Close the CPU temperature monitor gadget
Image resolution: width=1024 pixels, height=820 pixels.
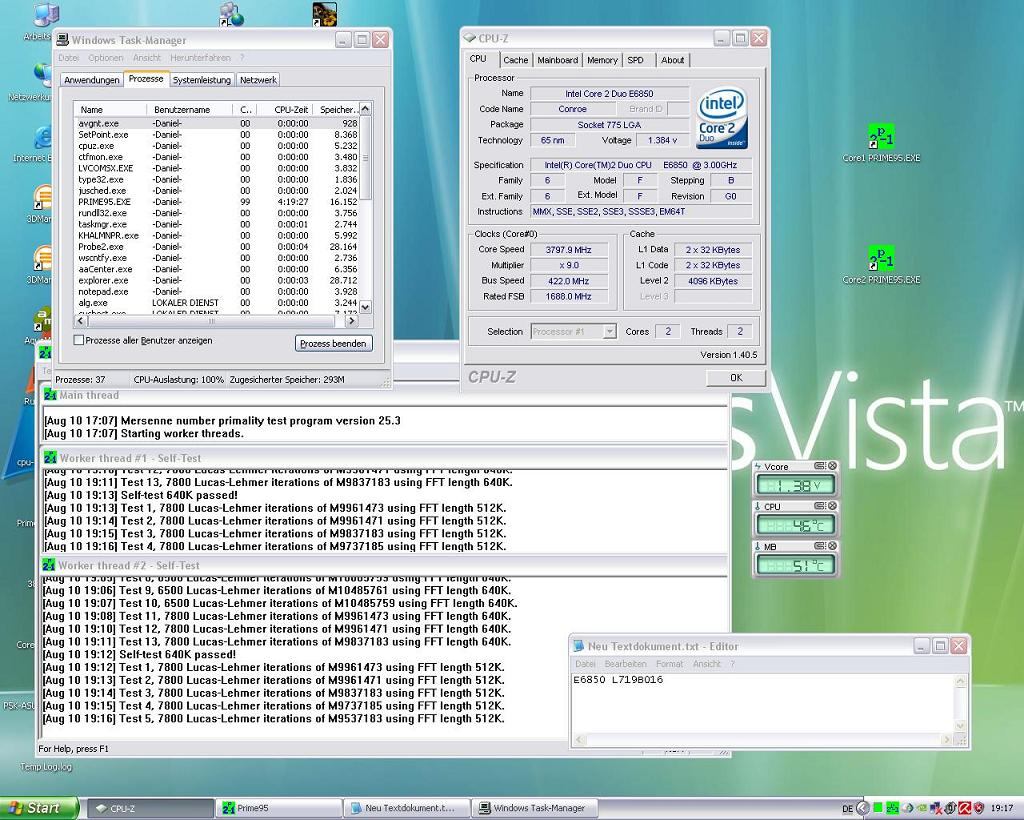tap(832, 506)
